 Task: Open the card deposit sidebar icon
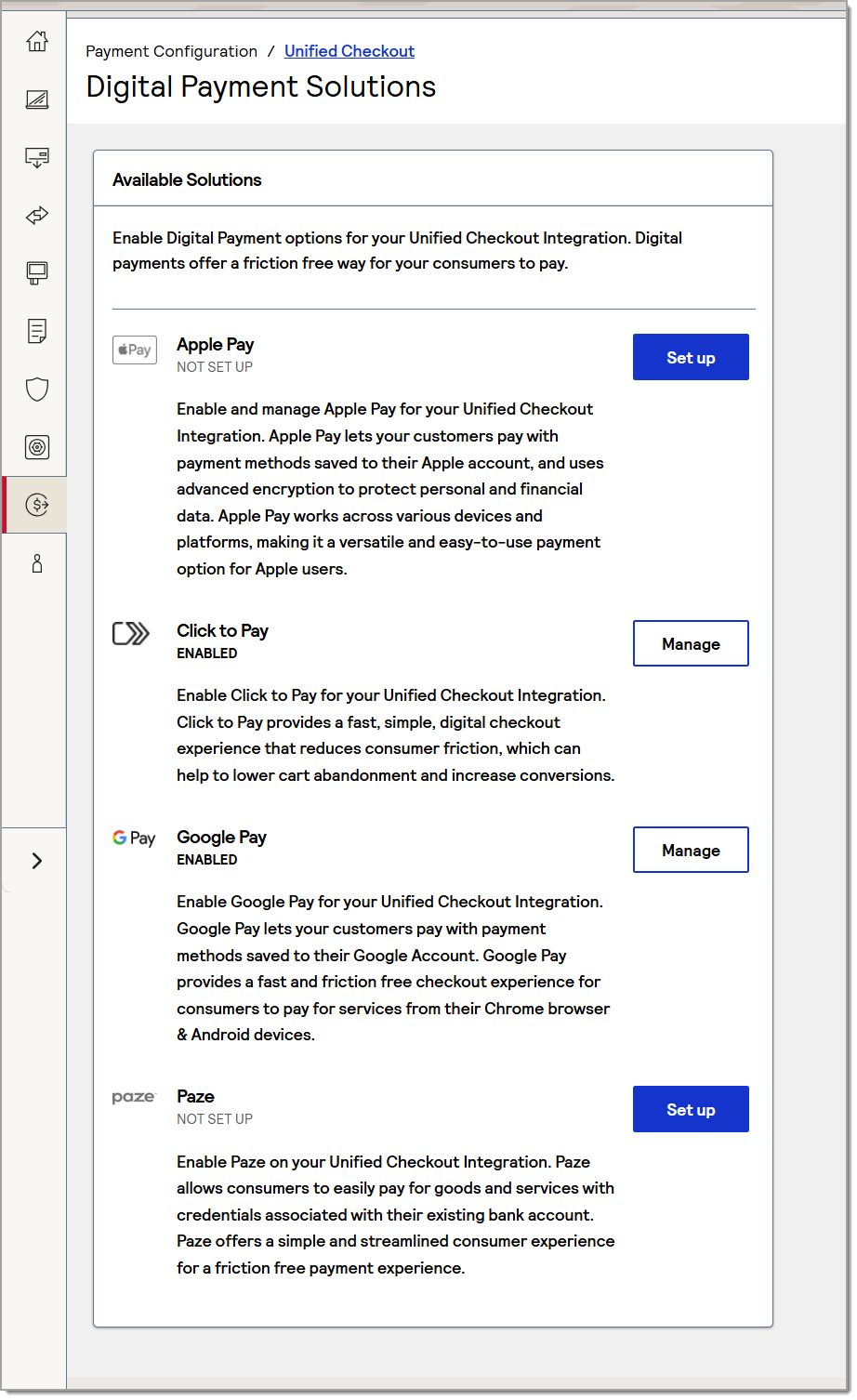[x=35, y=157]
